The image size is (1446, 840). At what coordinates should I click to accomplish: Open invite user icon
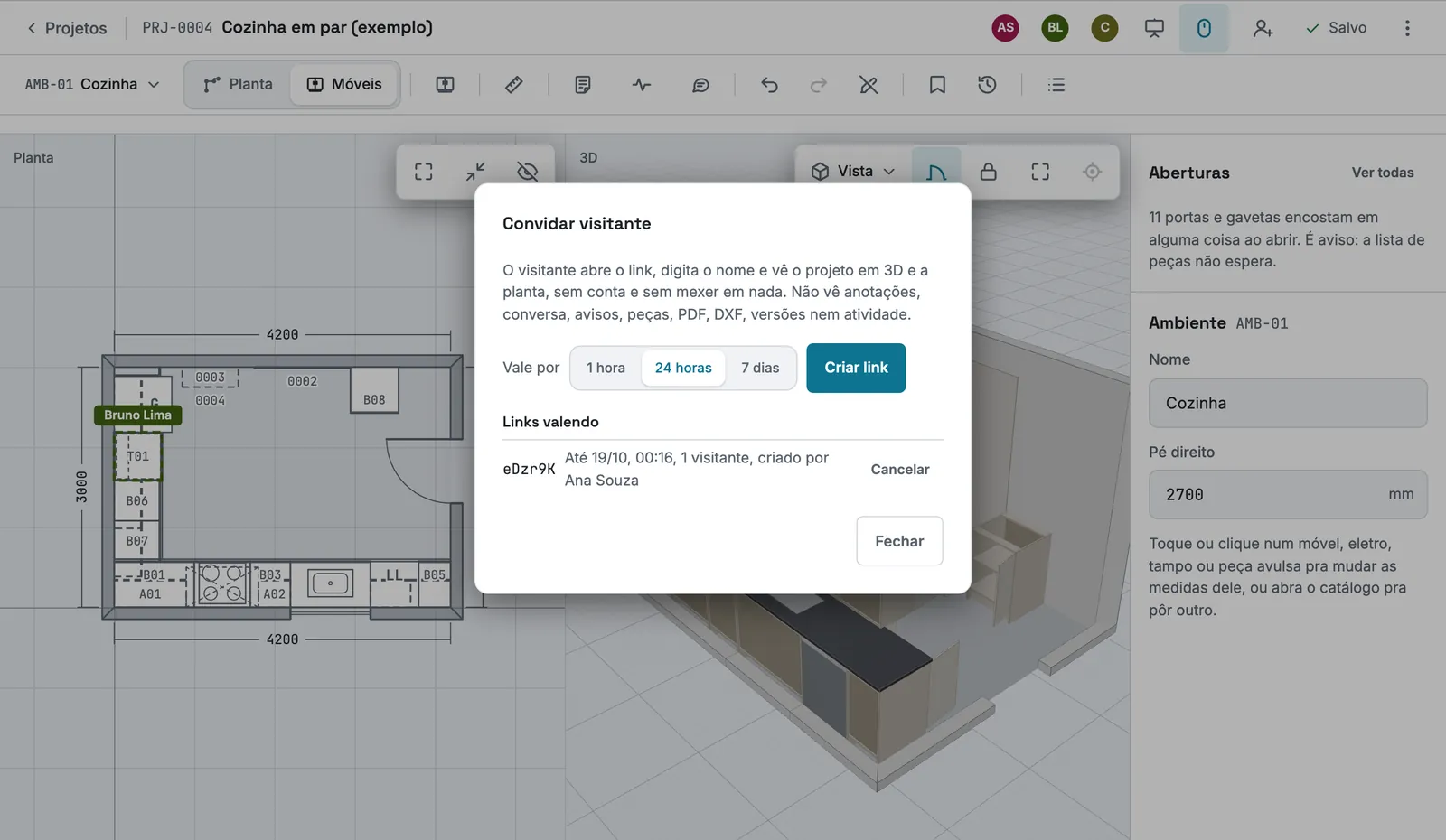(x=1263, y=28)
